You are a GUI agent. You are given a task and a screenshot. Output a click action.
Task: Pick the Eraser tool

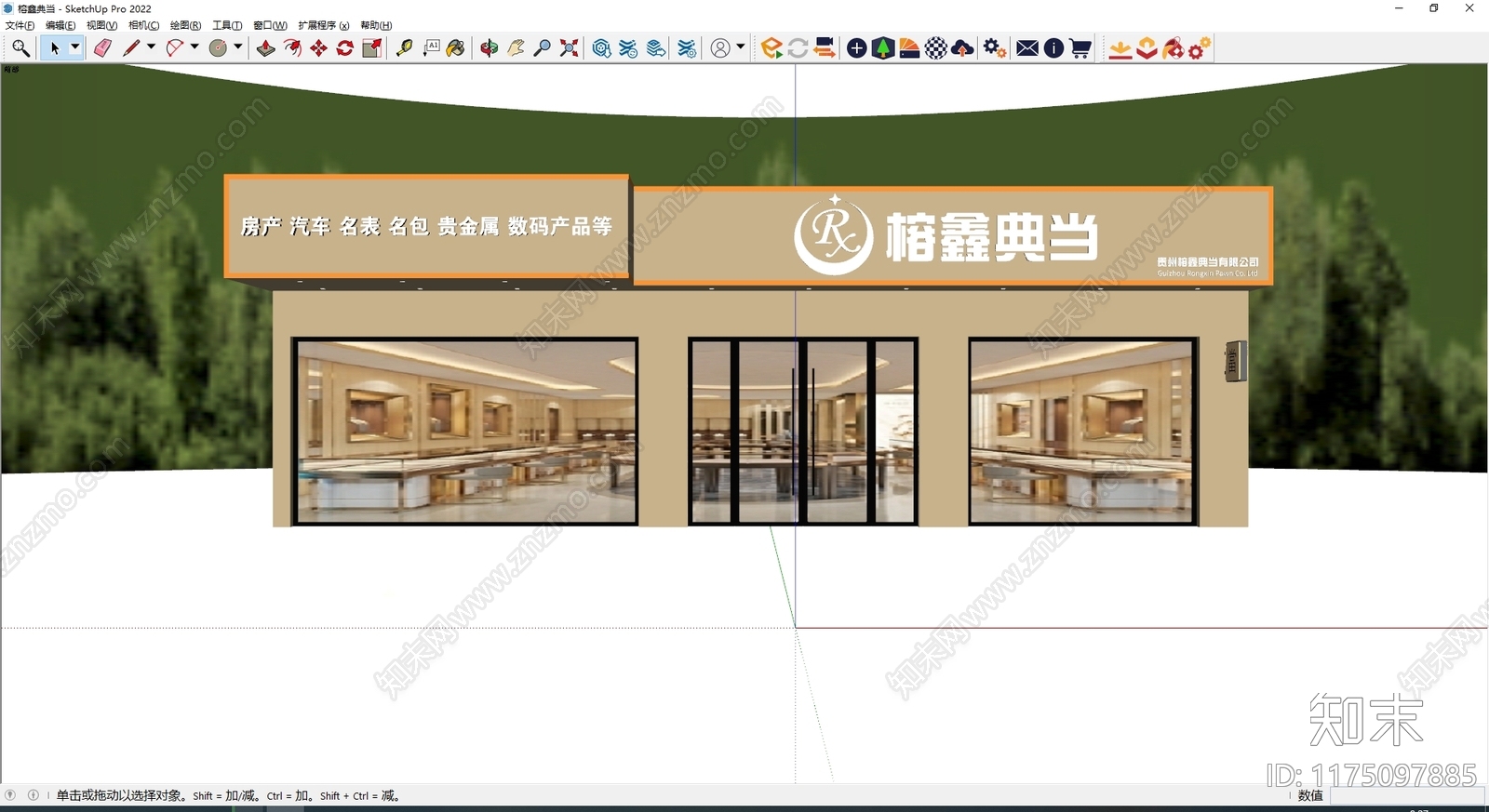click(102, 48)
